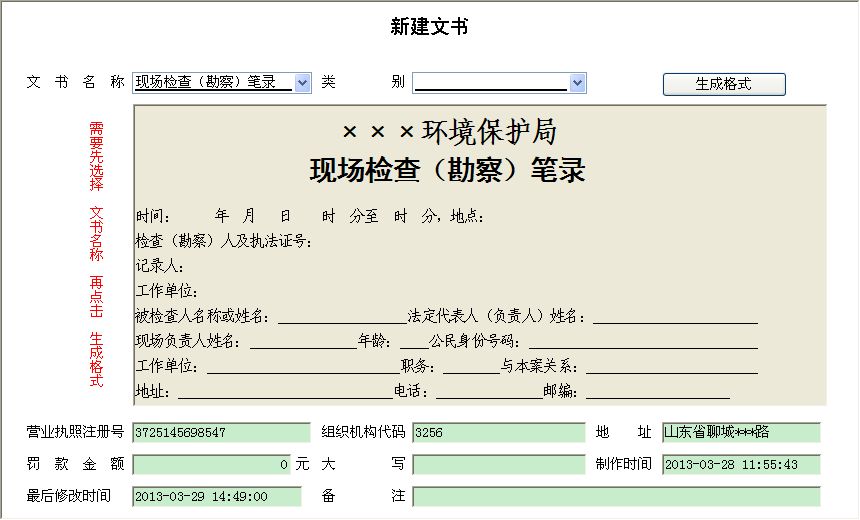Click the blank after 法定代表人（负责人）姓名
This screenshot has height=520, width=860.
click(676, 316)
